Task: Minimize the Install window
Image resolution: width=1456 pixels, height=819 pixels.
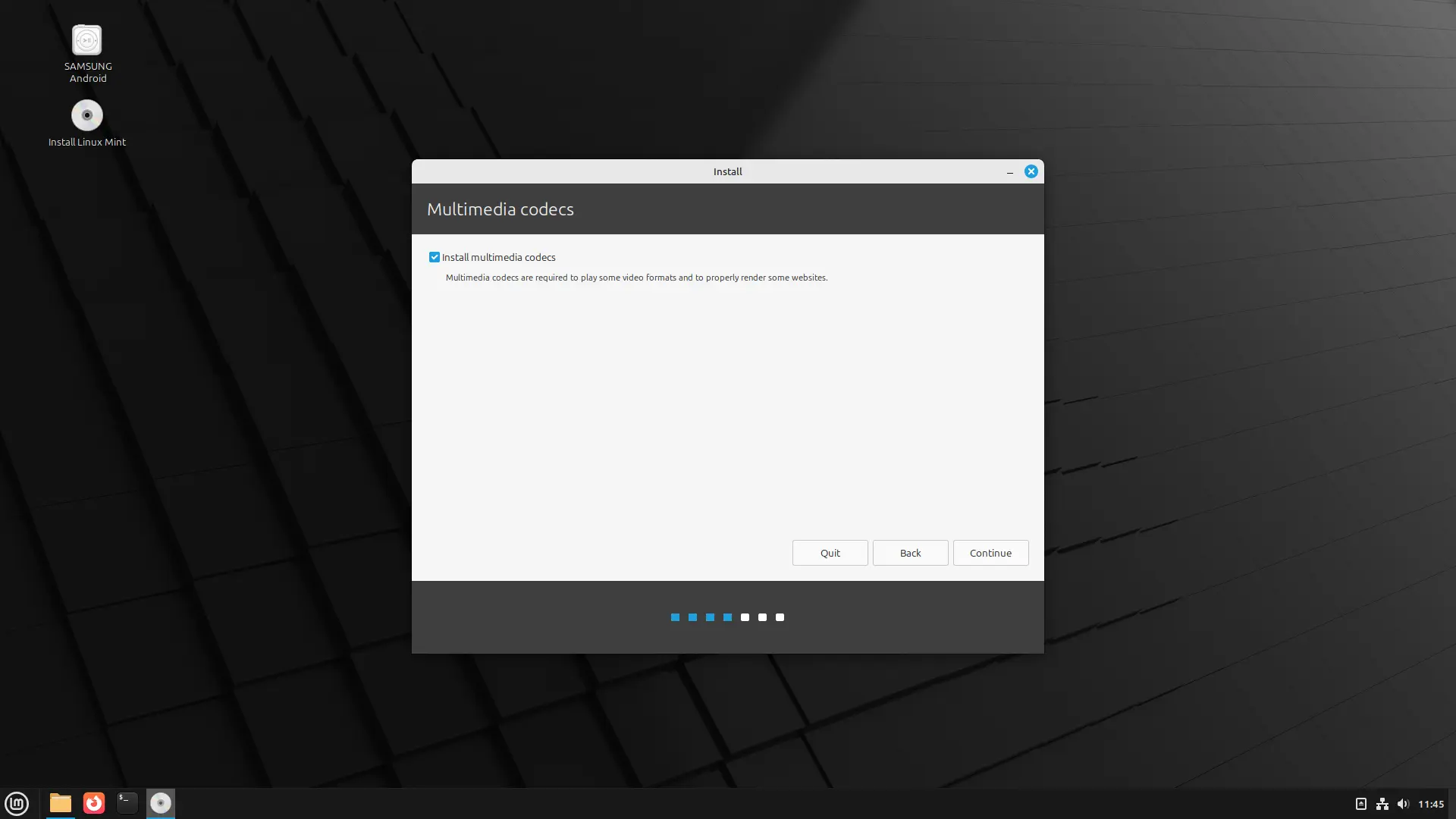Action: coord(1009,172)
